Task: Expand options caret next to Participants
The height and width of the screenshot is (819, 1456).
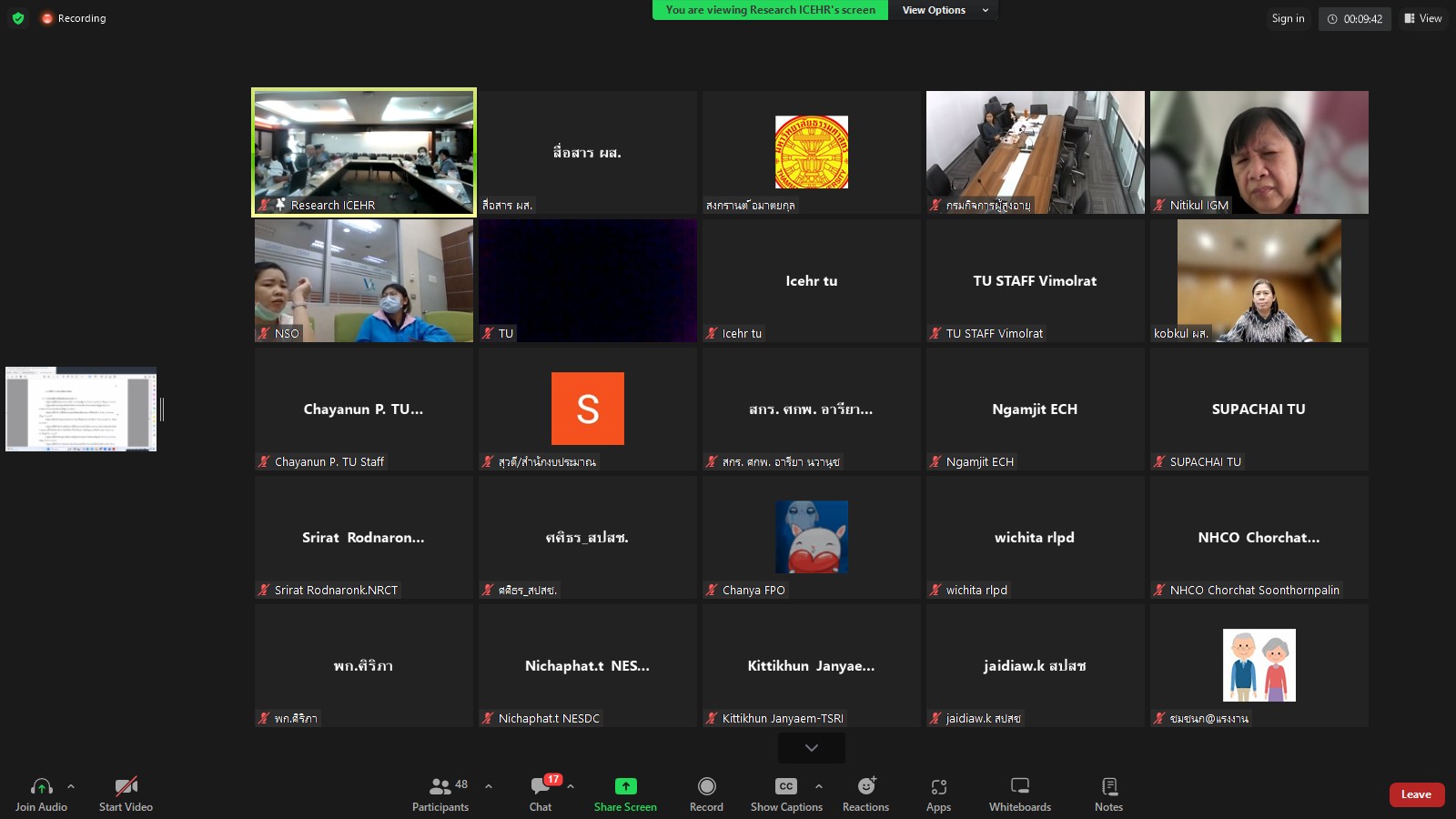Action: pyautogui.click(x=489, y=786)
